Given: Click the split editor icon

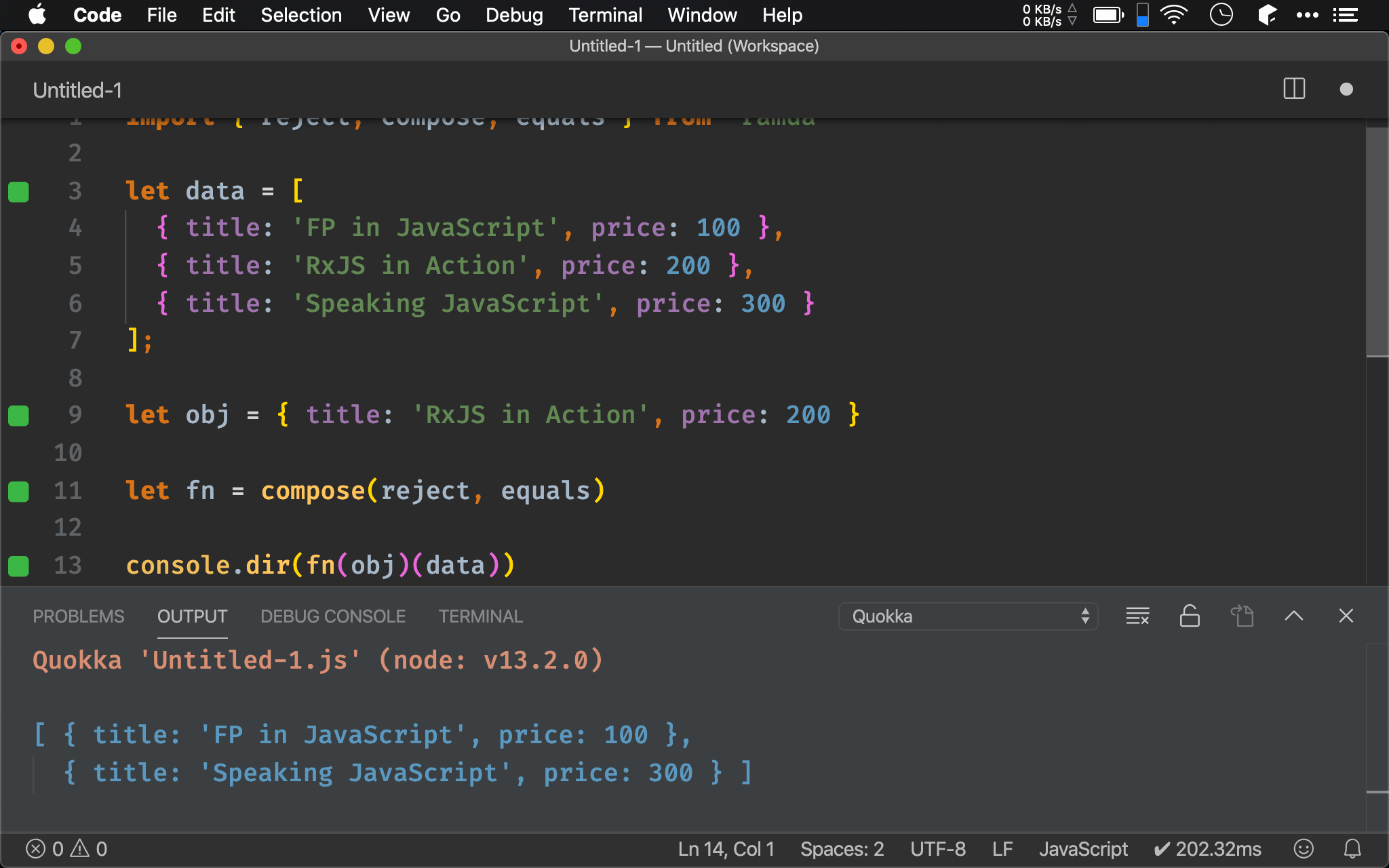Looking at the screenshot, I should (1294, 90).
